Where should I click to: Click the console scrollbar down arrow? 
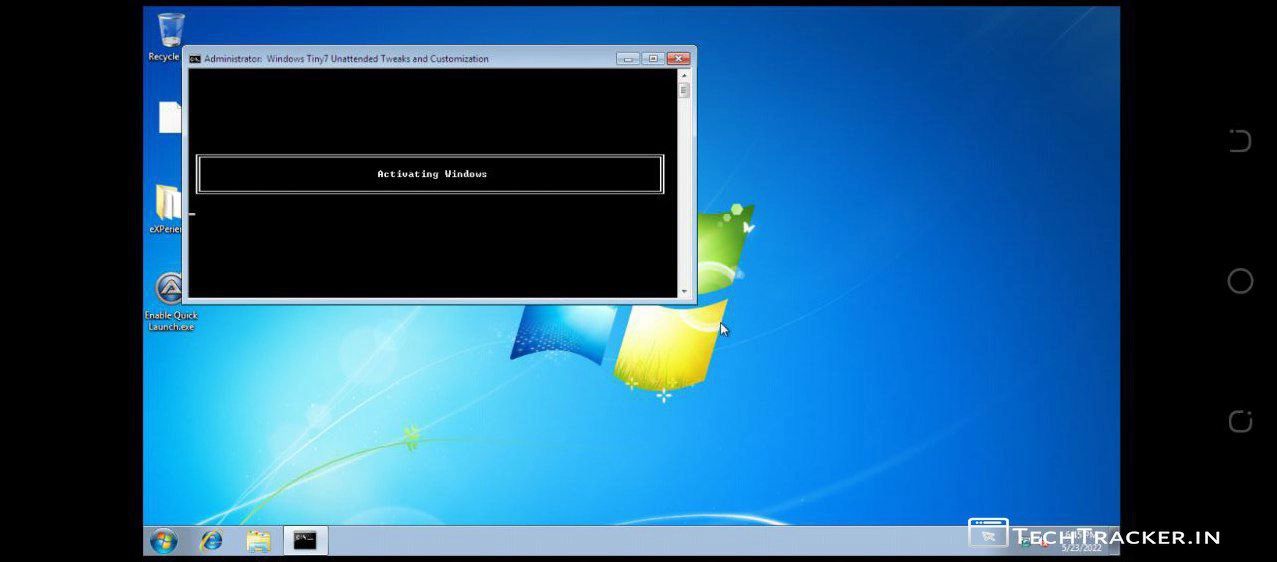point(684,291)
